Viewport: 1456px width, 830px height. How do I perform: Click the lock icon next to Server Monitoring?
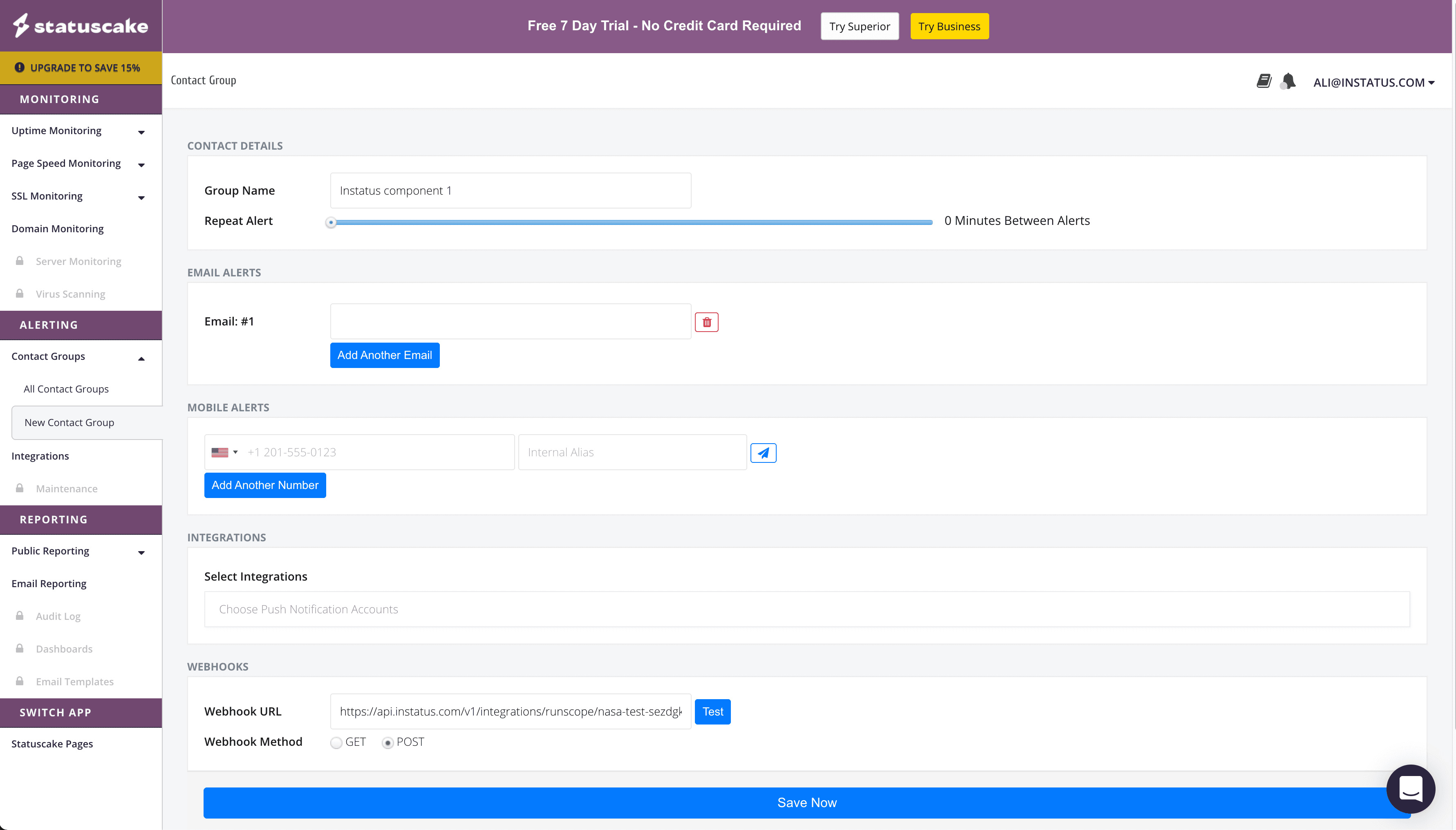(x=20, y=261)
